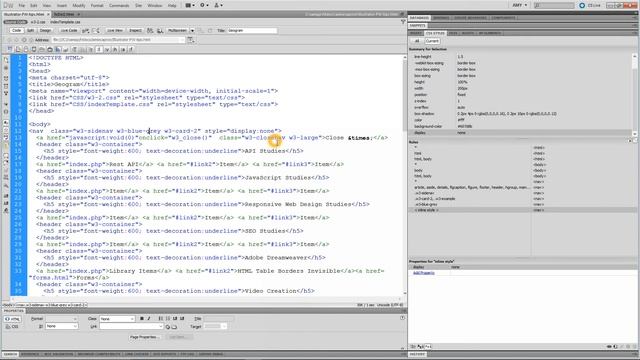640x360 pixels.
Task: Click the live view options icon beside address
Action: coord(191,40)
